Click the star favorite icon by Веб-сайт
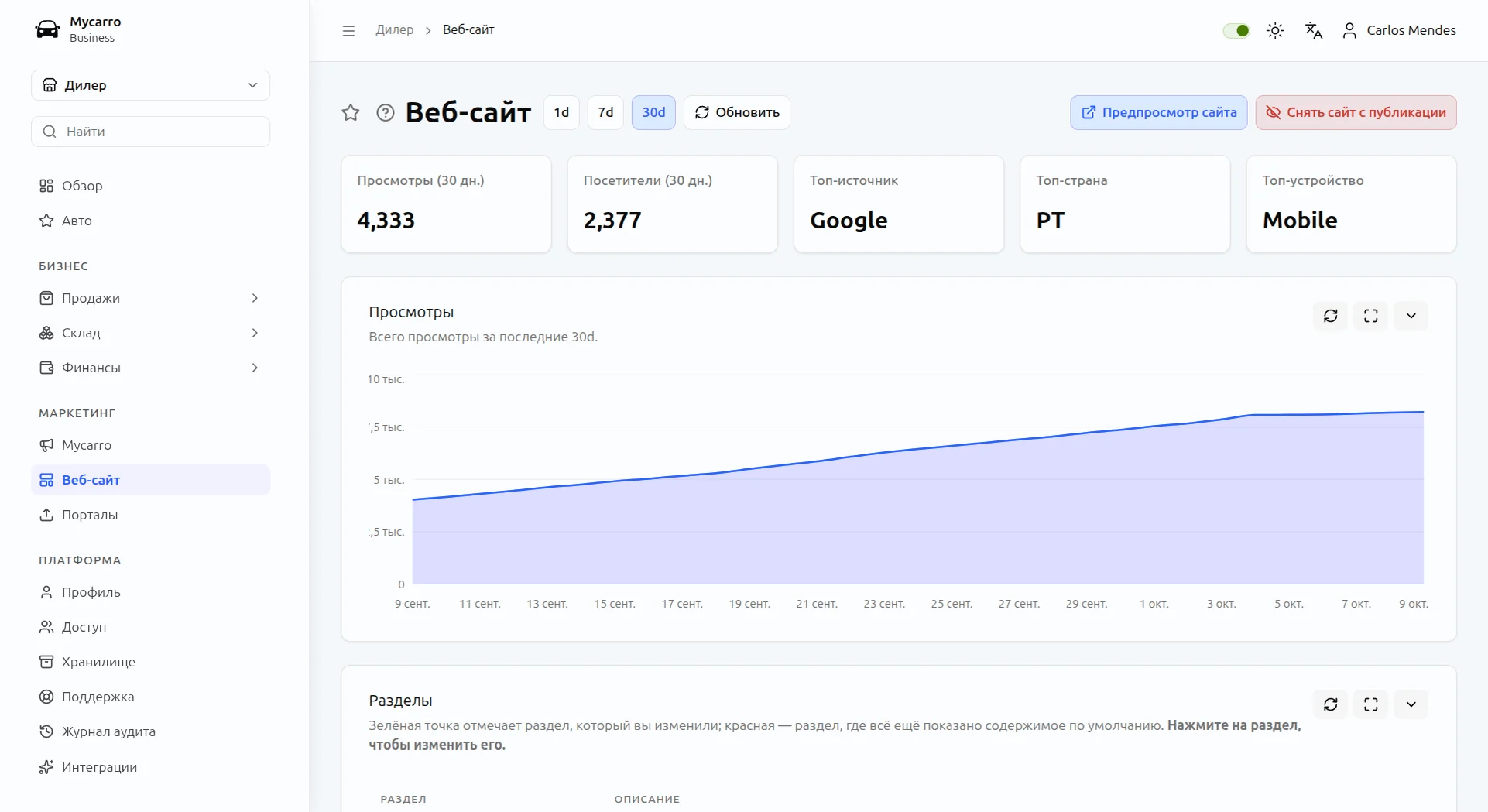The image size is (1488, 812). [351, 112]
